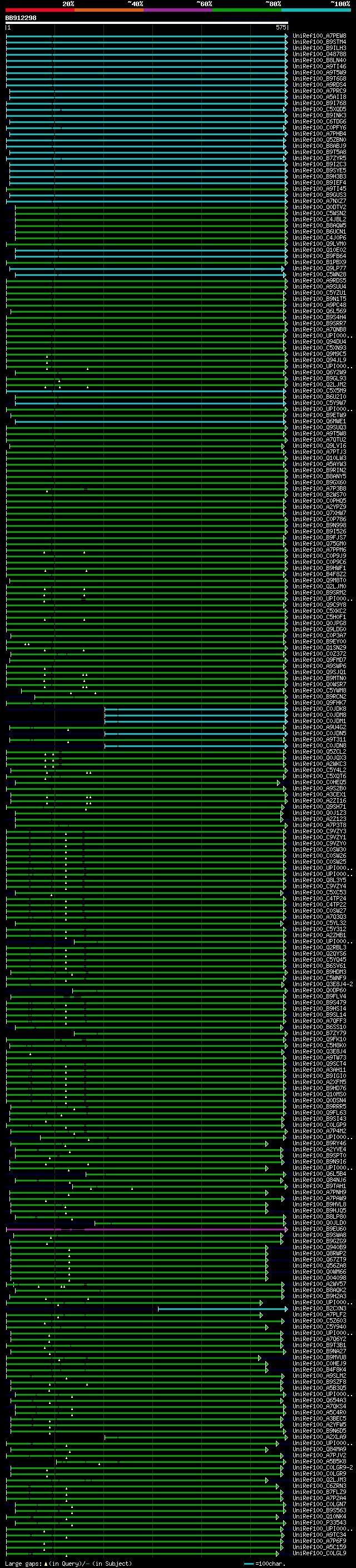This screenshot has height=1568, width=356.
Task: Click the 'Large gaps' legend text
Action: pyautogui.click(x=24, y=1564)
